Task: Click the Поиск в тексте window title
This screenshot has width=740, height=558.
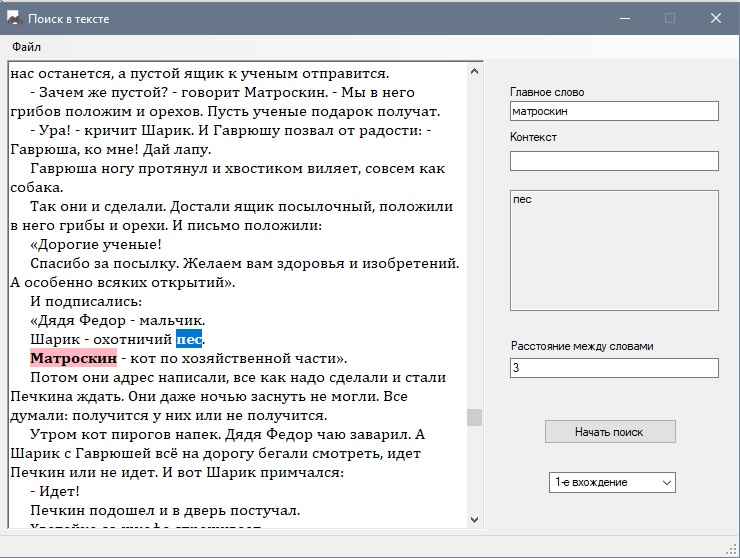Action: click(x=69, y=18)
